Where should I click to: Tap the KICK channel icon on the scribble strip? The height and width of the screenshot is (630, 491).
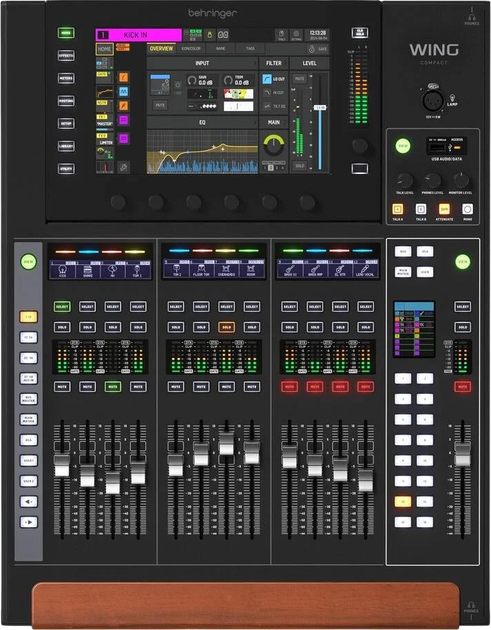(62, 270)
